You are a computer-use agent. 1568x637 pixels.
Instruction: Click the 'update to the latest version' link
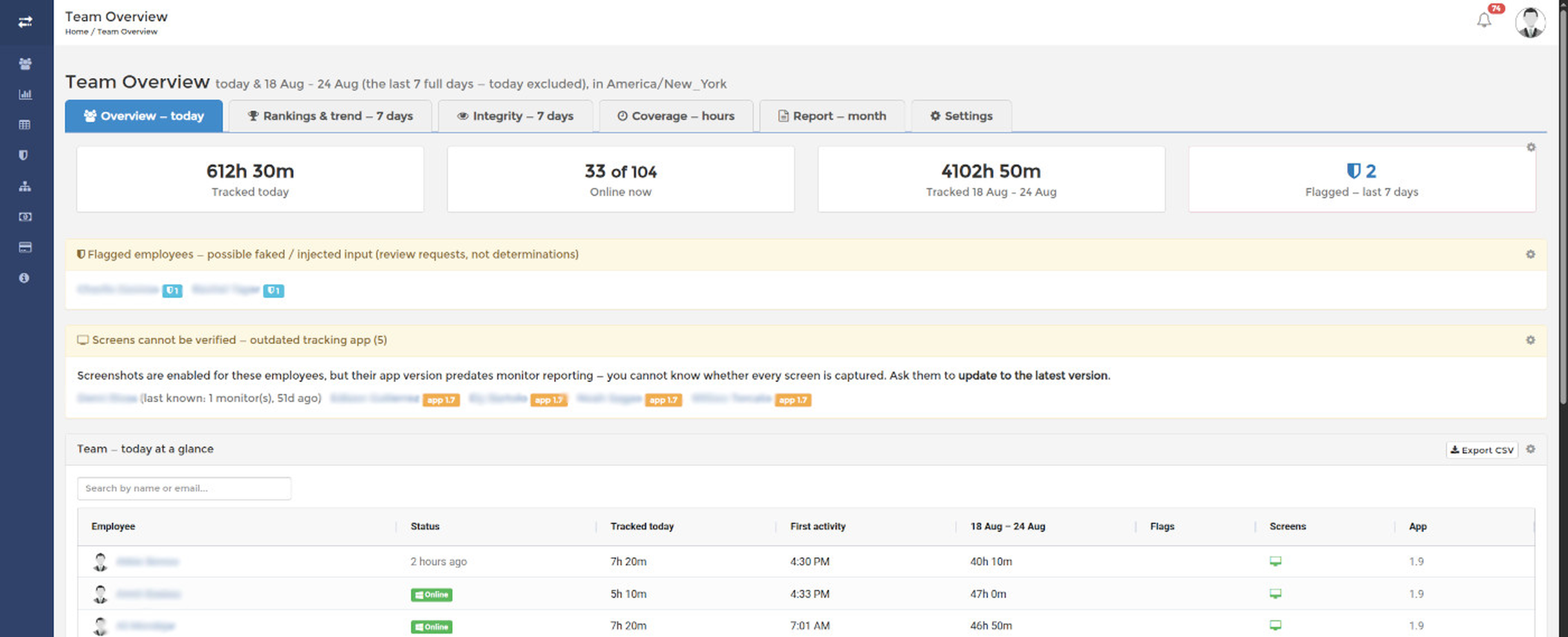pyautogui.click(x=1033, y=376)
